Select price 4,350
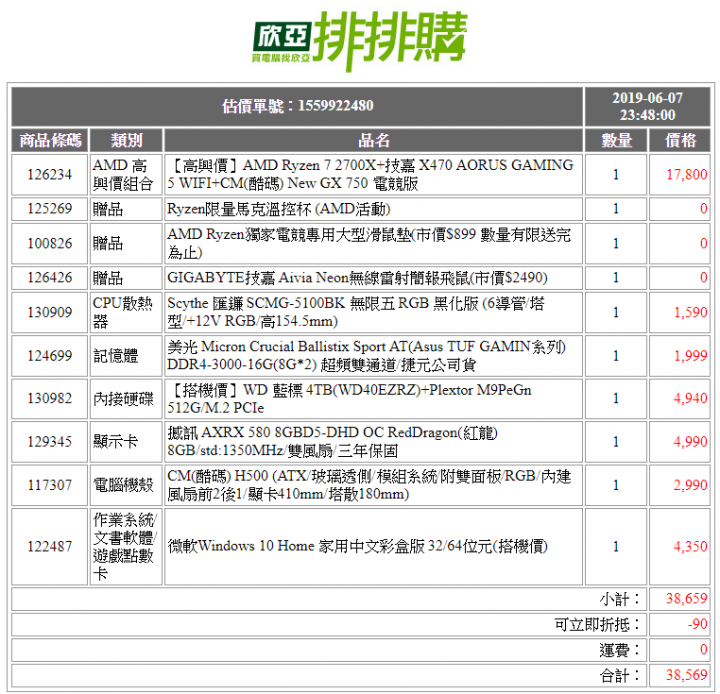Screen dimensions: 720x694 point(691,547)
